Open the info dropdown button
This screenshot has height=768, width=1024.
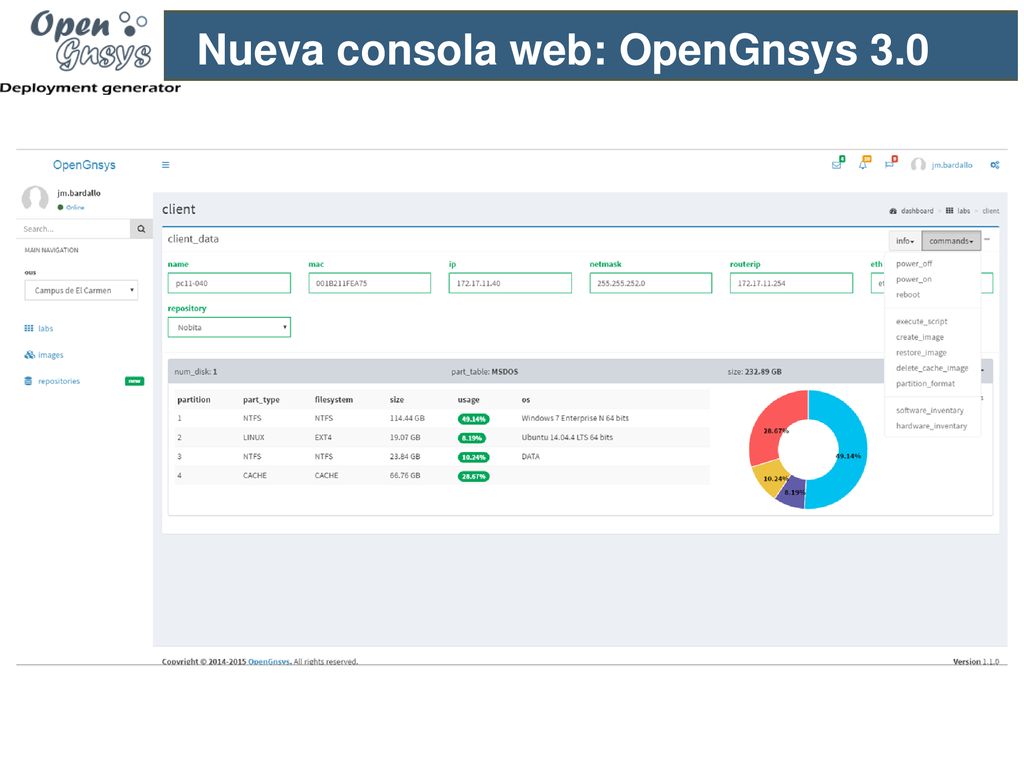tap(905, 241)
